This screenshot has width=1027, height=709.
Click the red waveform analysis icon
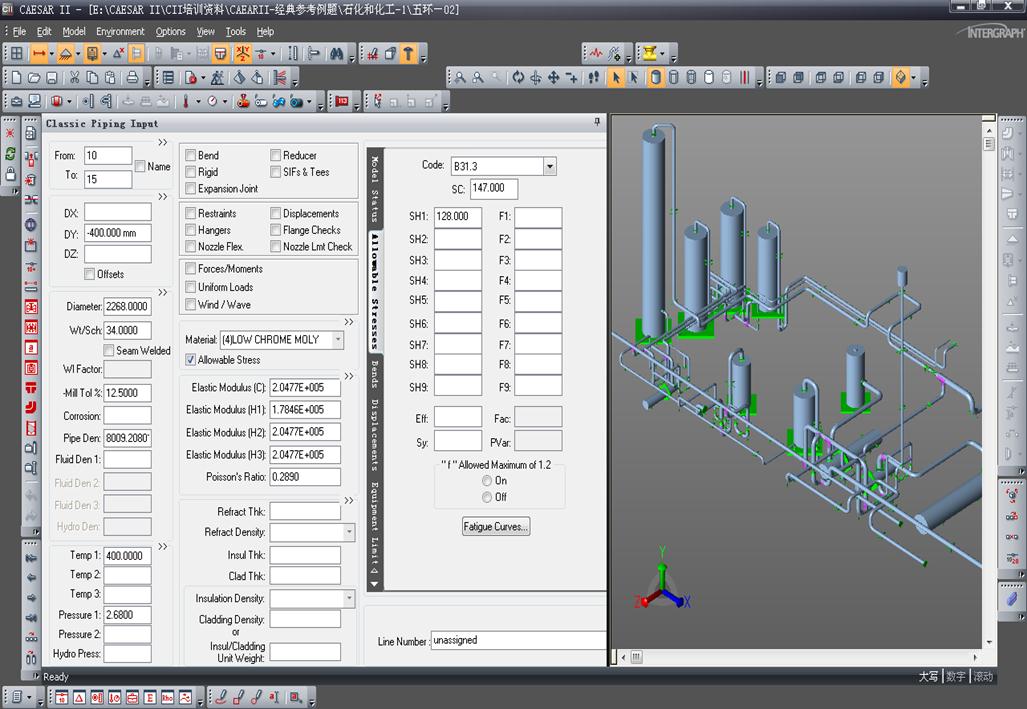(x=595, y=54)
